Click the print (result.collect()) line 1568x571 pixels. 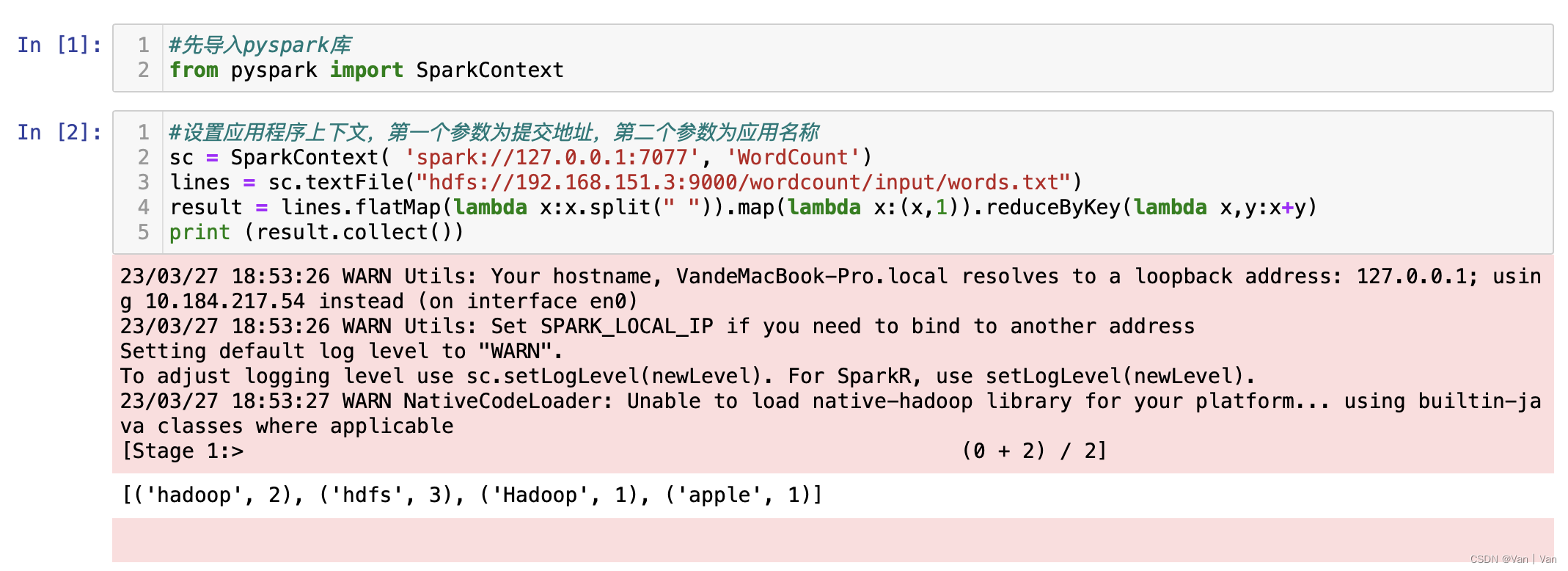317,233
